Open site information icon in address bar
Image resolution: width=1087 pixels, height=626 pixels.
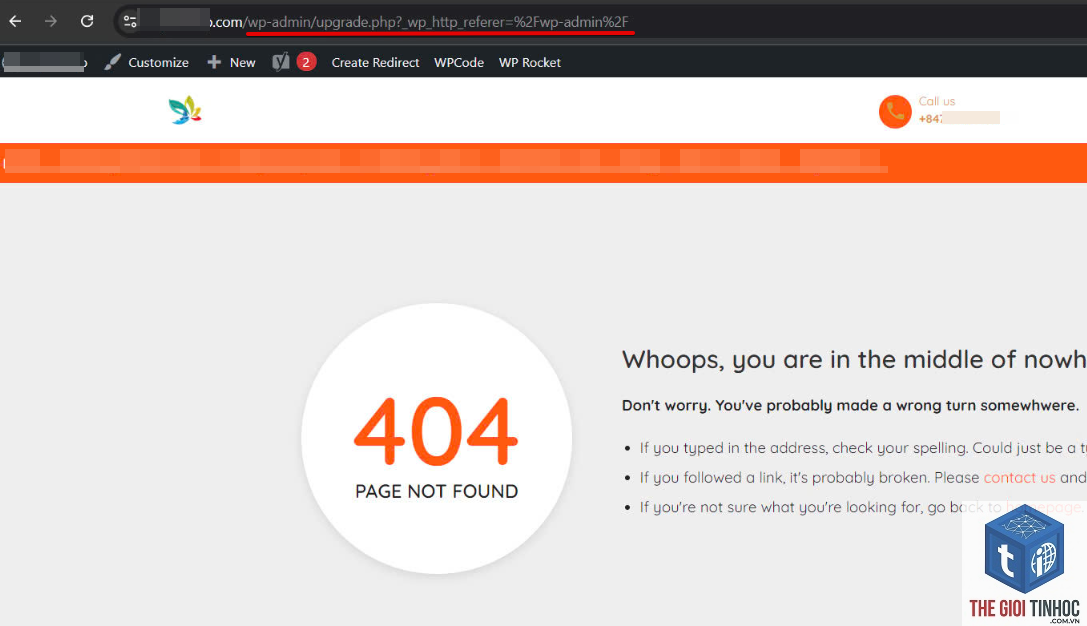click(130, 21)
